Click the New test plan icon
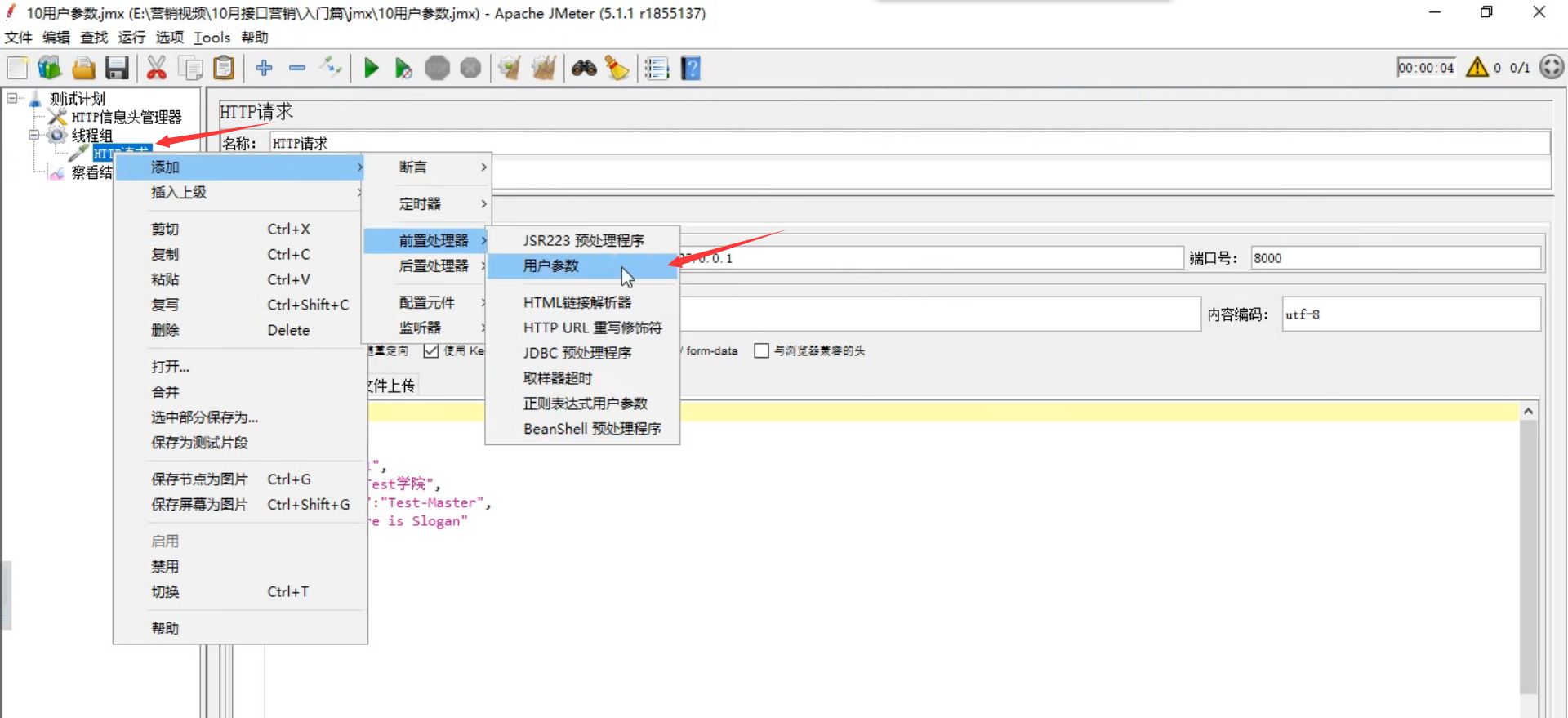The height and width of the screenshot is (718, 1568). (18, 68)
